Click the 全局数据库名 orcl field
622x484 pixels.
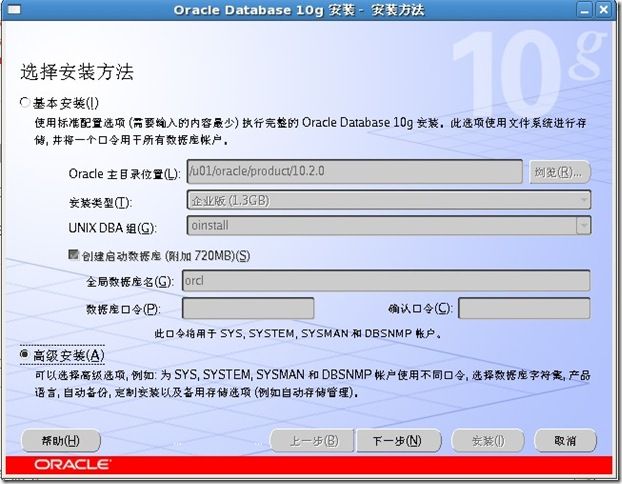pyautogui.click(x=386, y=280)
